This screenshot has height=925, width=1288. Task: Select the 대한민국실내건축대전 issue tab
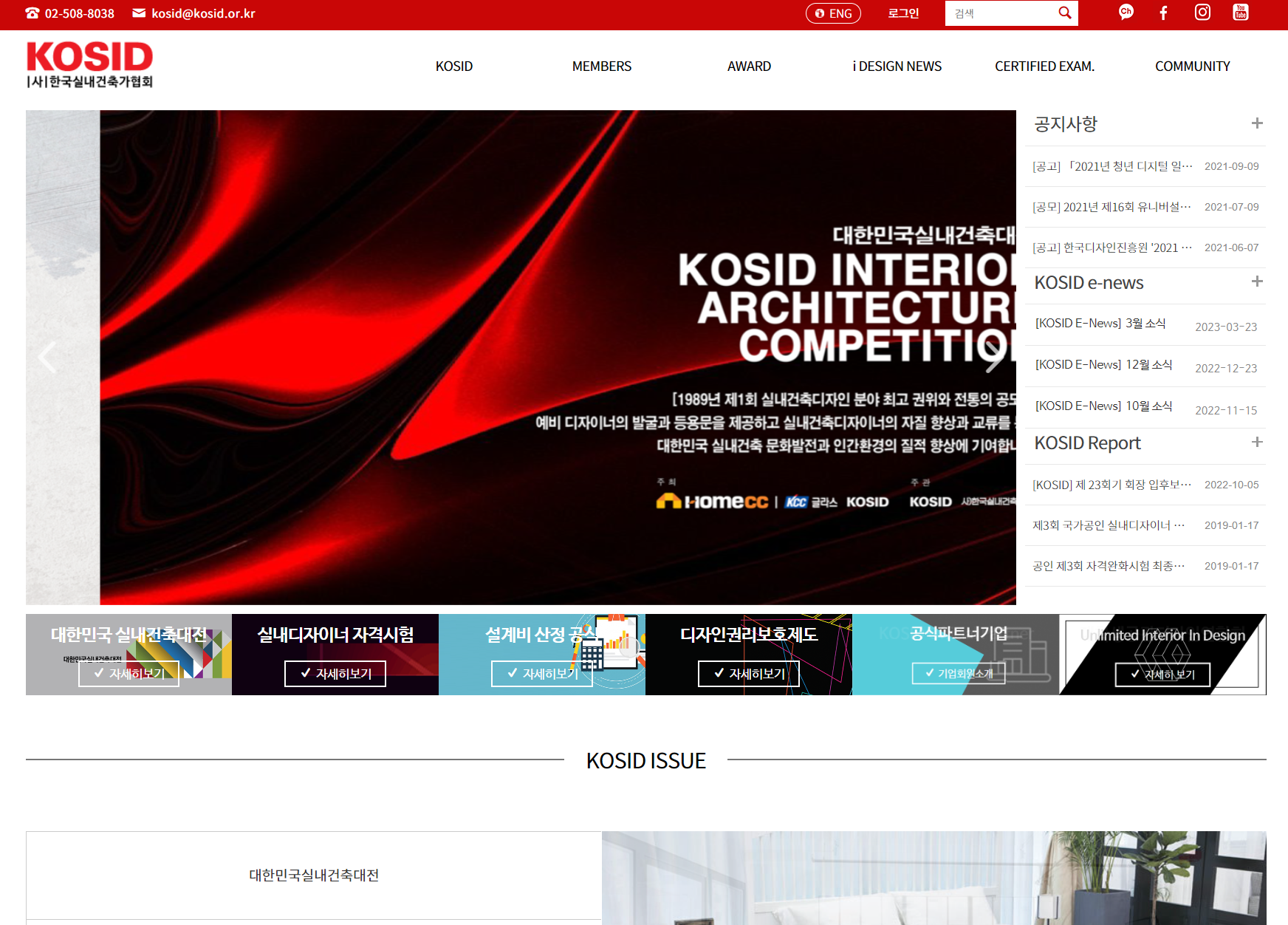click(314, 875)
